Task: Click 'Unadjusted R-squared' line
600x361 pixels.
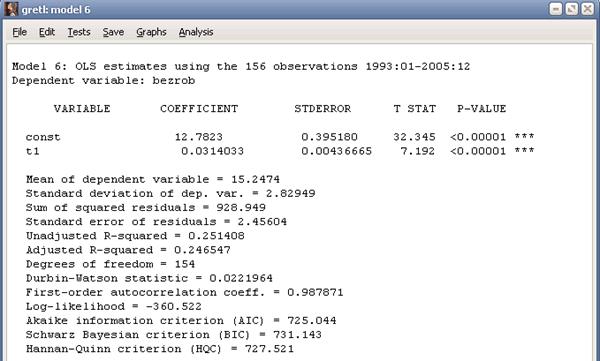Action: [x=135, y=236]
